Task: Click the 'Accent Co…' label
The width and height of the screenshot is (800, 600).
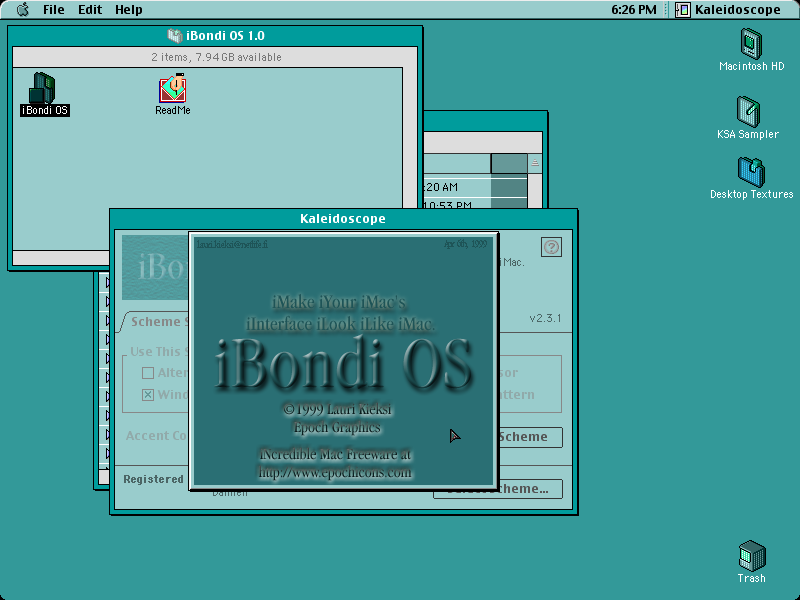Action: point(156,436)
